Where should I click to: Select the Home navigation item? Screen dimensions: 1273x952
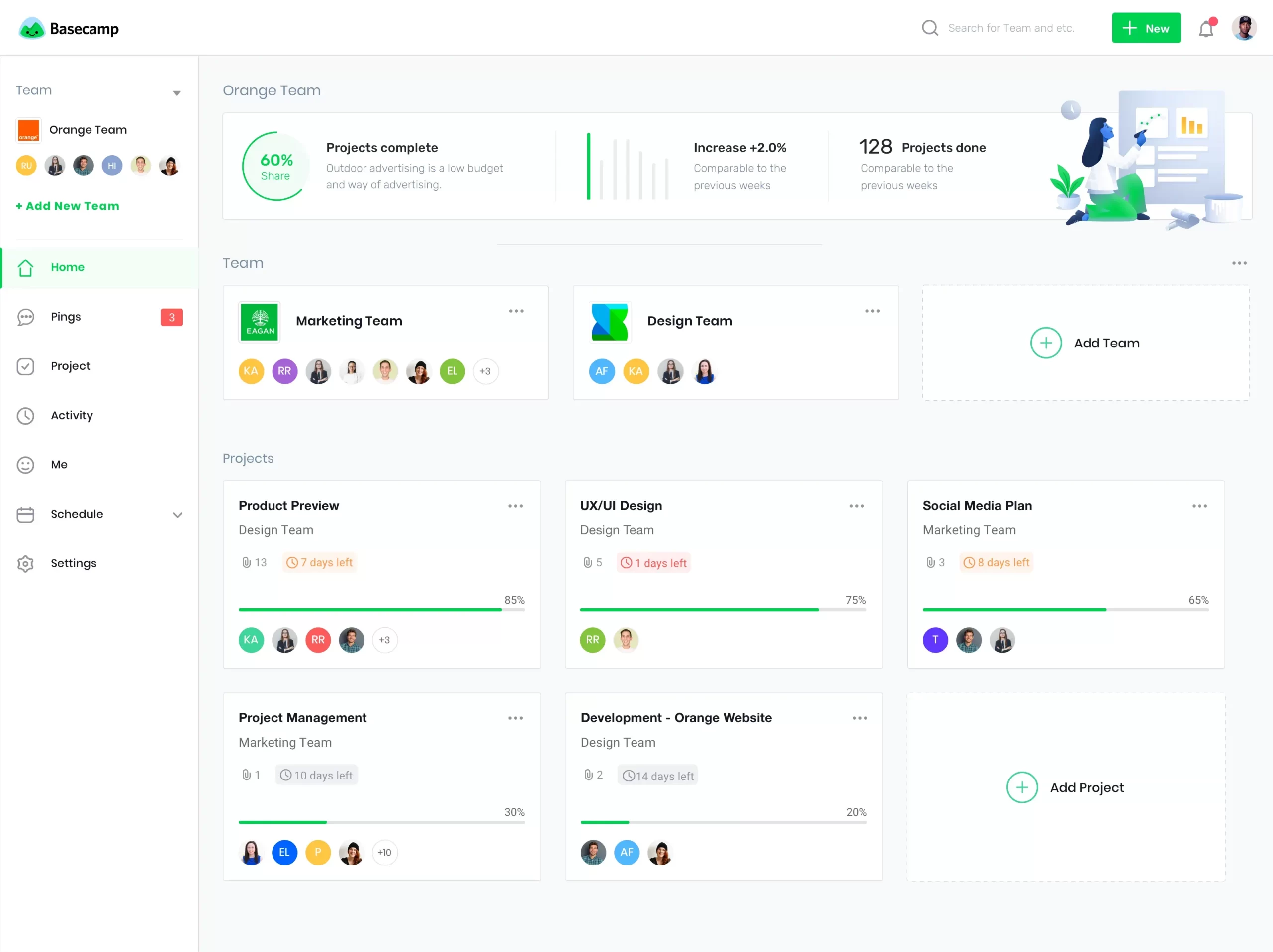[x=67, y=267]
